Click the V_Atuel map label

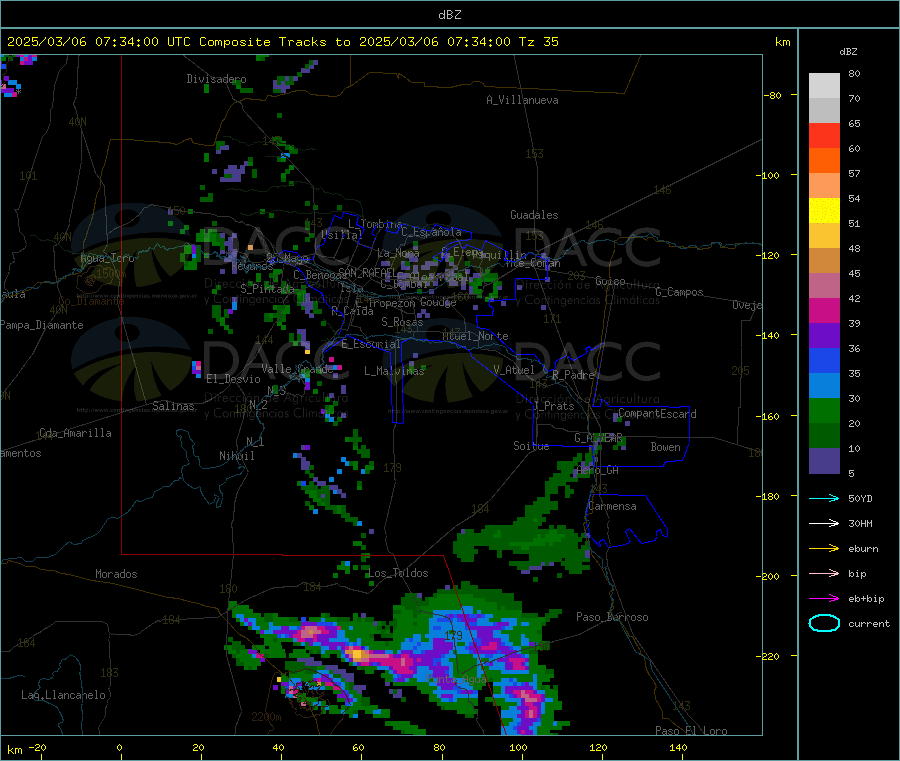(x=514, y=370)
